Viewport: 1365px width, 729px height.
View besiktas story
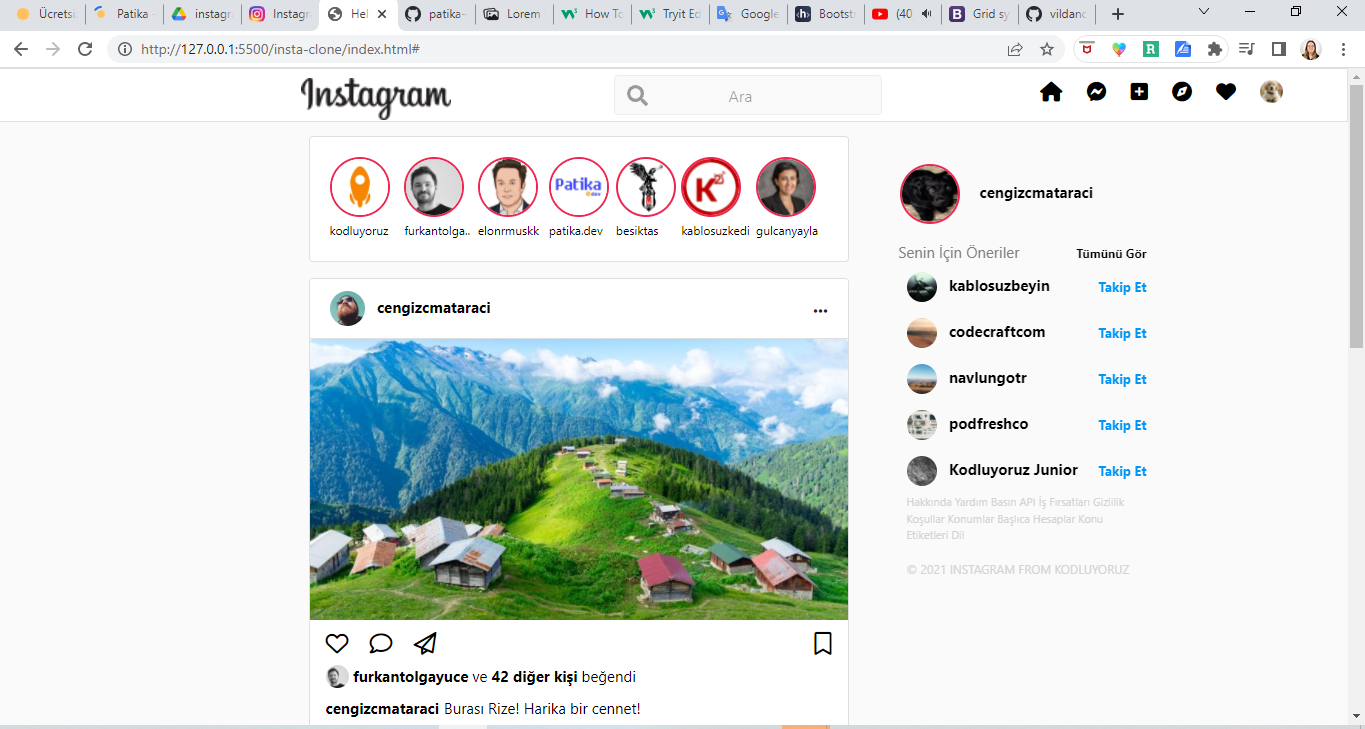click(646, 187)
